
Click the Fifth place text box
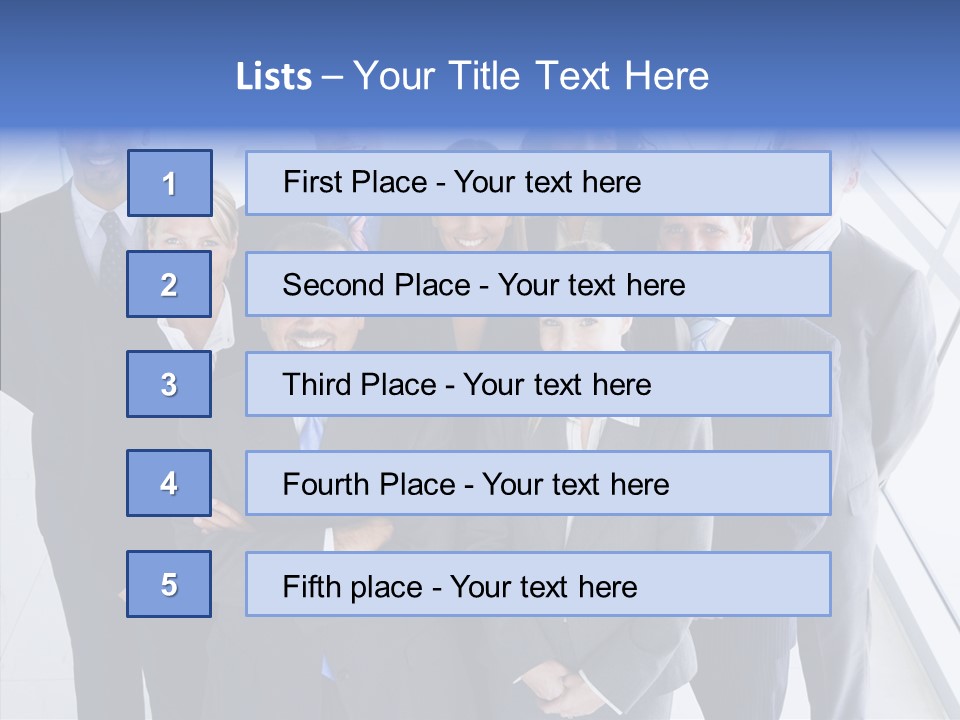538,584
